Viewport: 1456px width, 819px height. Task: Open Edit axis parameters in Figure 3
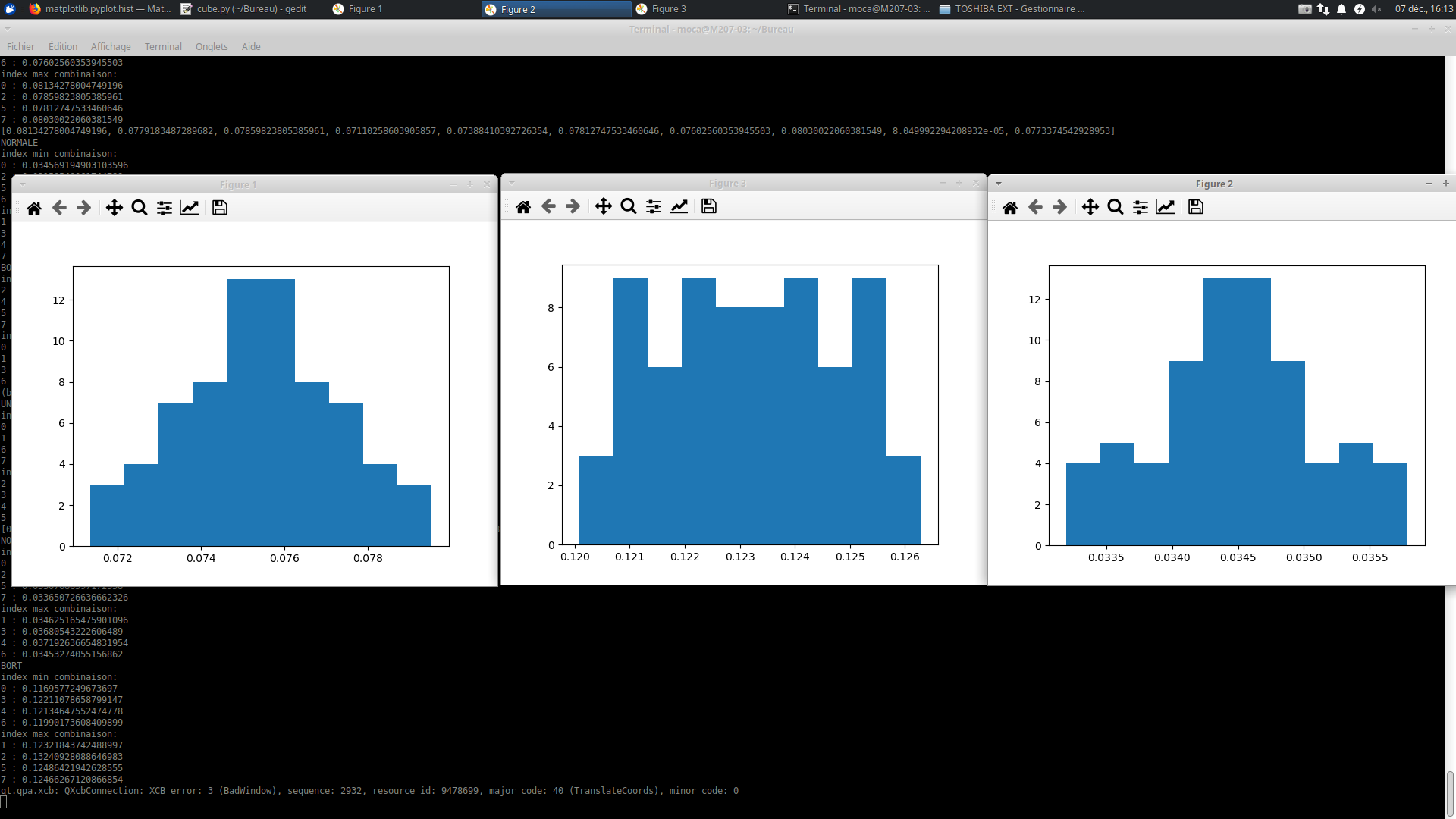[679, 206]
